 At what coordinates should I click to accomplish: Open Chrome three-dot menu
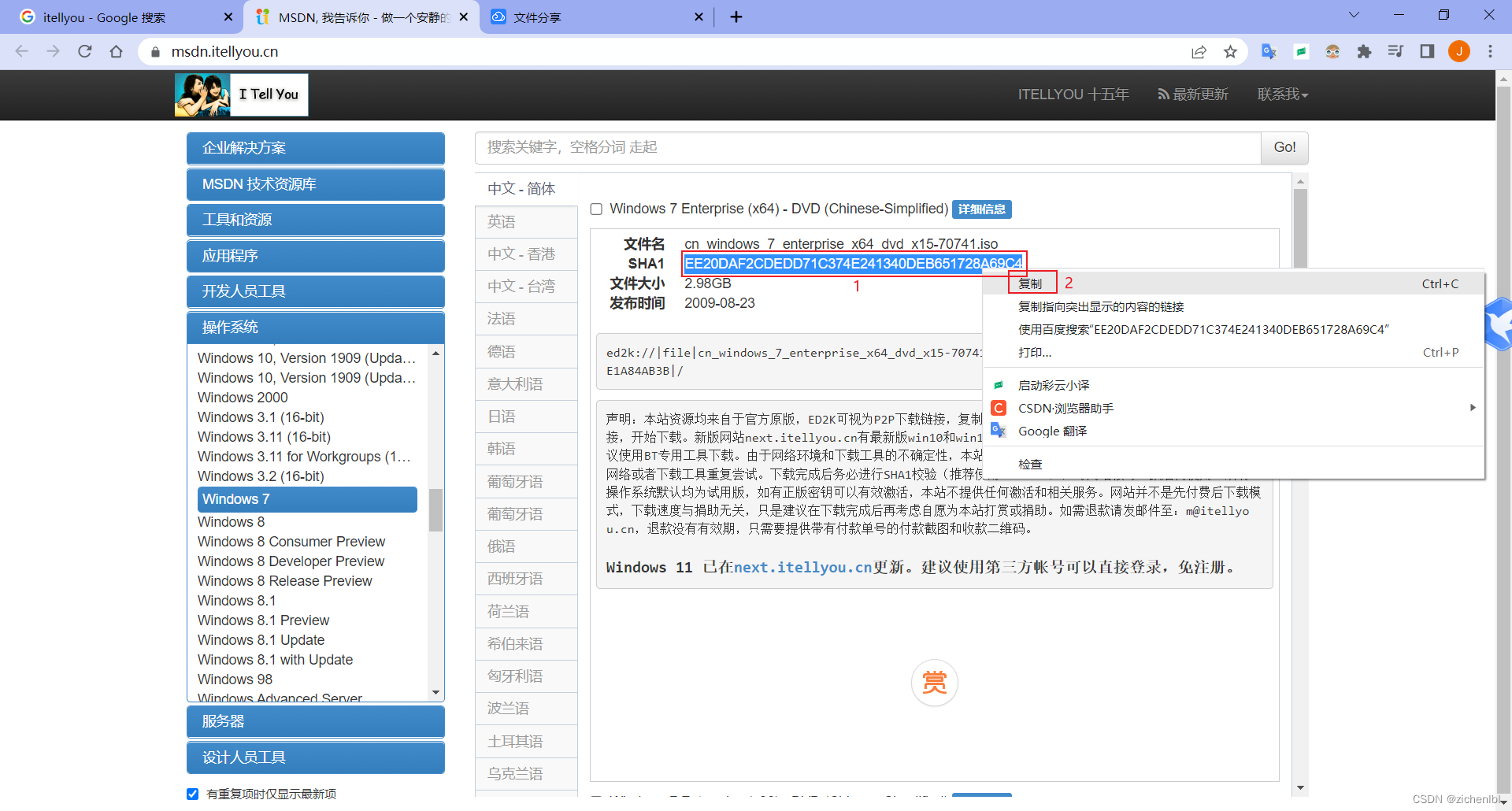point(1490,51)
